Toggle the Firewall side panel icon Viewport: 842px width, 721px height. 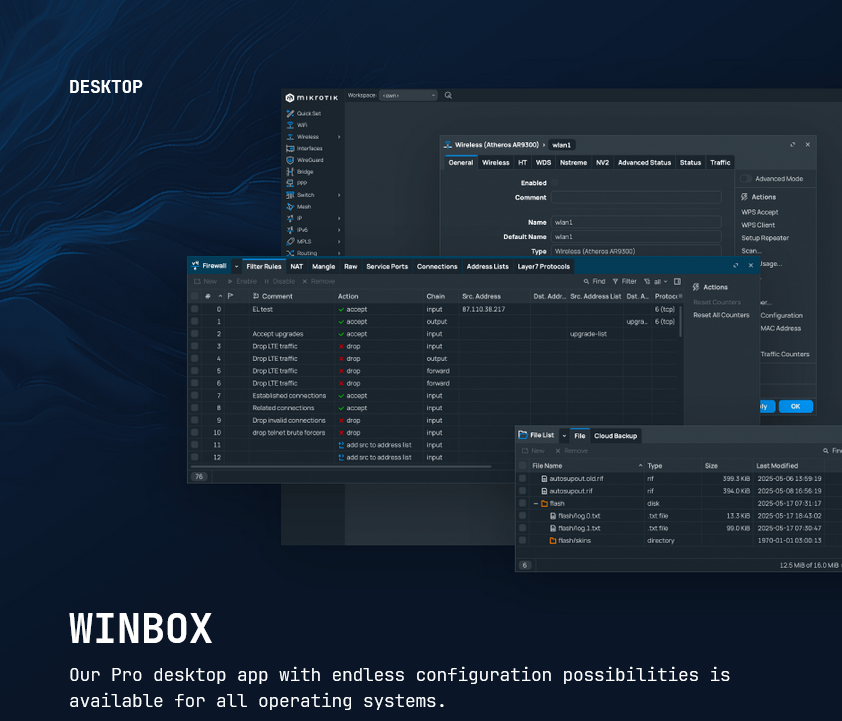pos(677,281)
